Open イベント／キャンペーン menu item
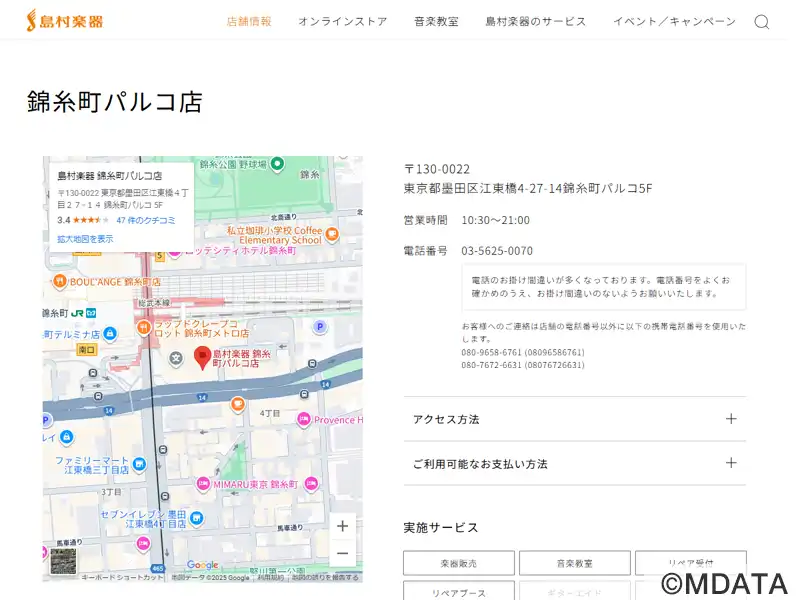This screenshot has width=800, height=600. 674,21
